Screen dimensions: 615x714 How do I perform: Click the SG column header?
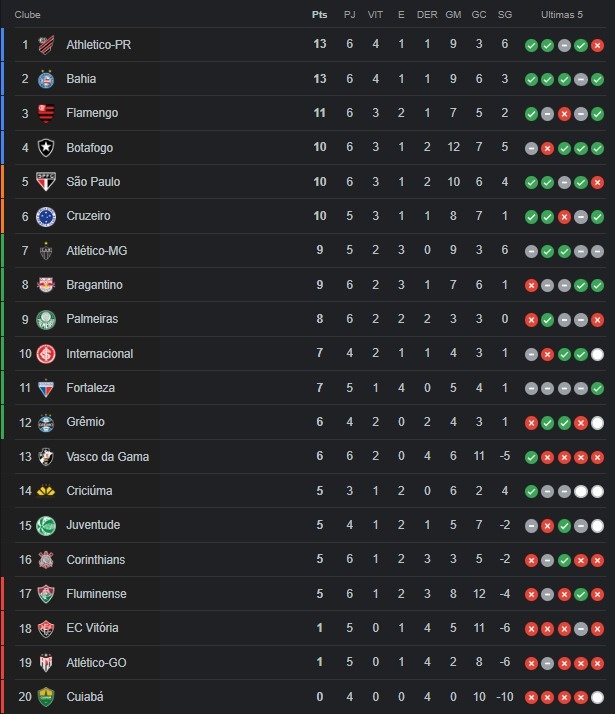pos(505,15)
